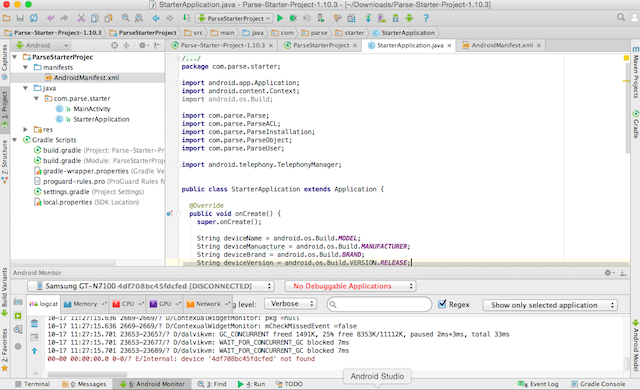The image size is (640, 390).
Task: Select MainActivity in the project tree
Action: pyautogui.click(x=92, y=109)
